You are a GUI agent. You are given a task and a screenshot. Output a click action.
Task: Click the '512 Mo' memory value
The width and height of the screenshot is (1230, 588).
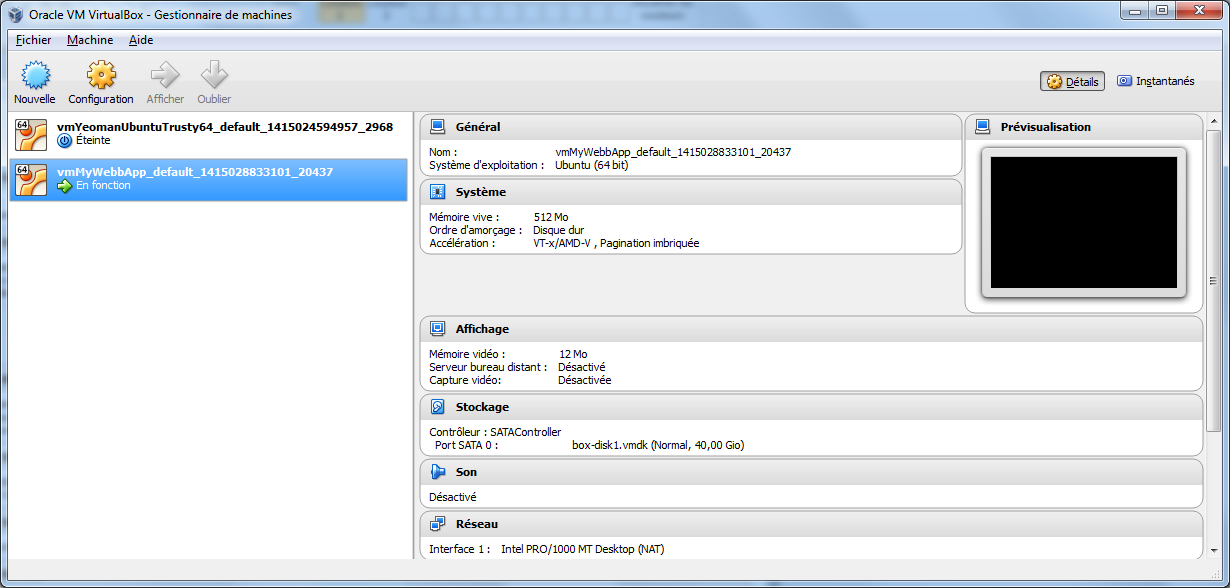(551, 217)
